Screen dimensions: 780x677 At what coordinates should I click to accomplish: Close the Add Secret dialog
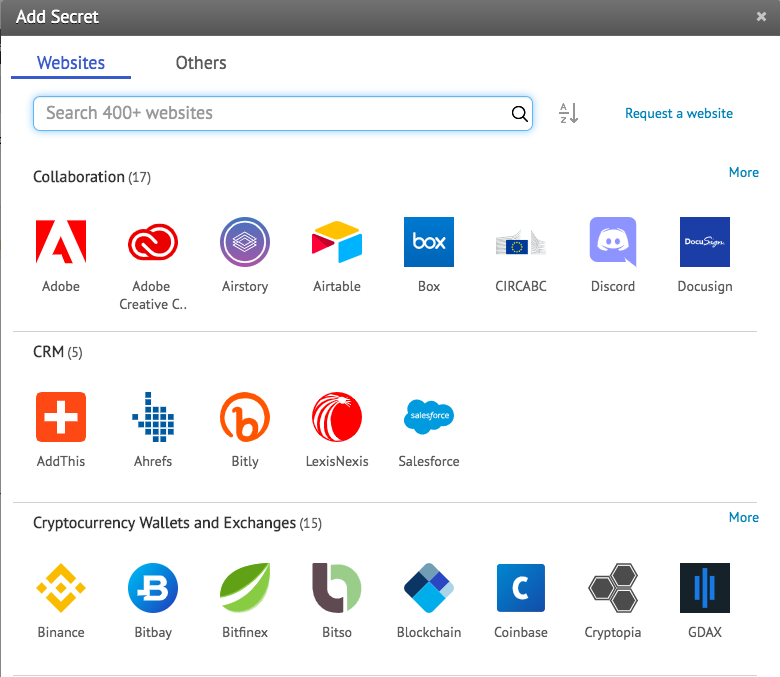pyautogui.click(x=761, y=16)
